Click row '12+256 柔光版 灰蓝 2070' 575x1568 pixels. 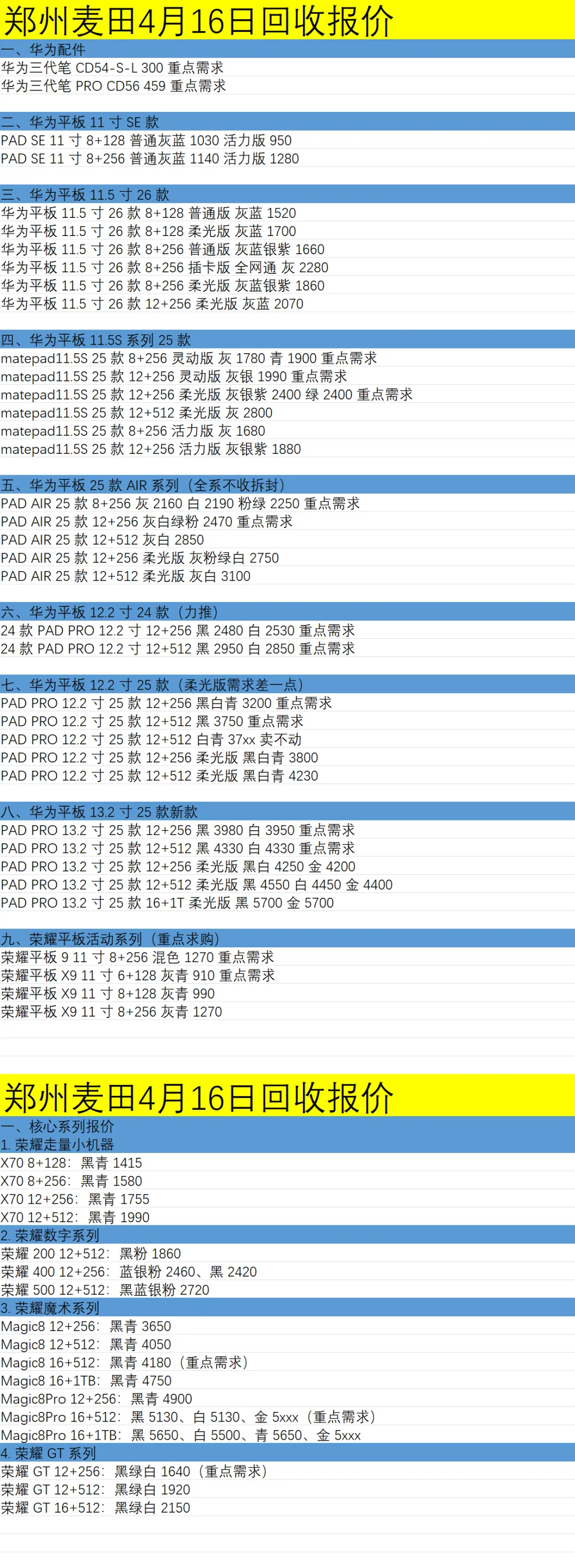[287, 304]
